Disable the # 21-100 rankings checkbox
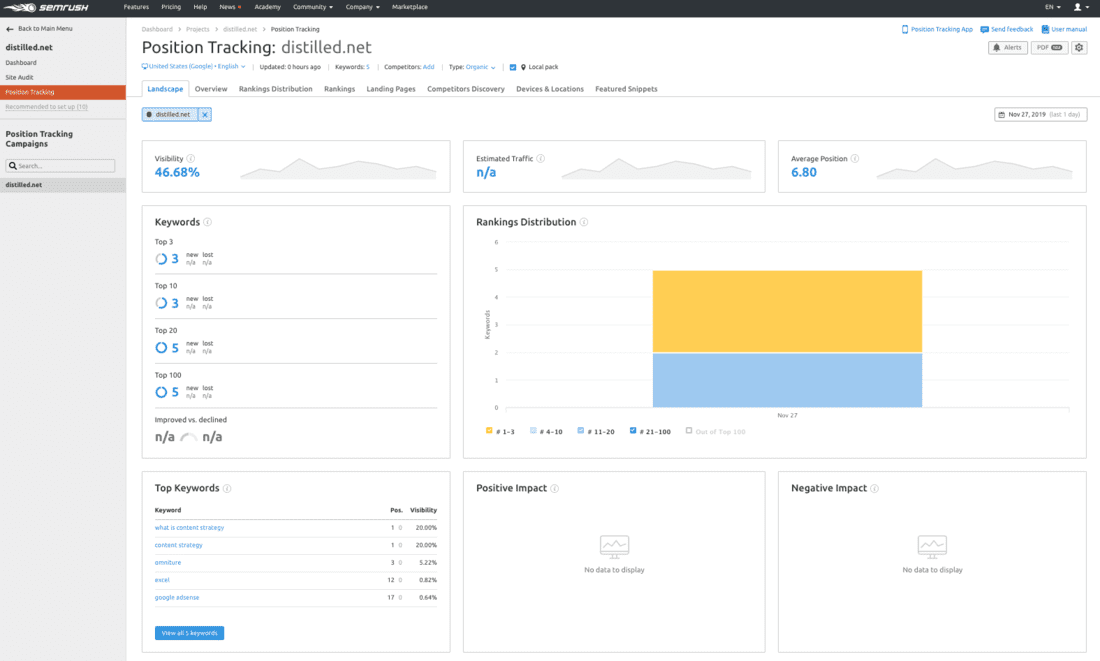1100x661 pixels. click(x=633, y=430)
